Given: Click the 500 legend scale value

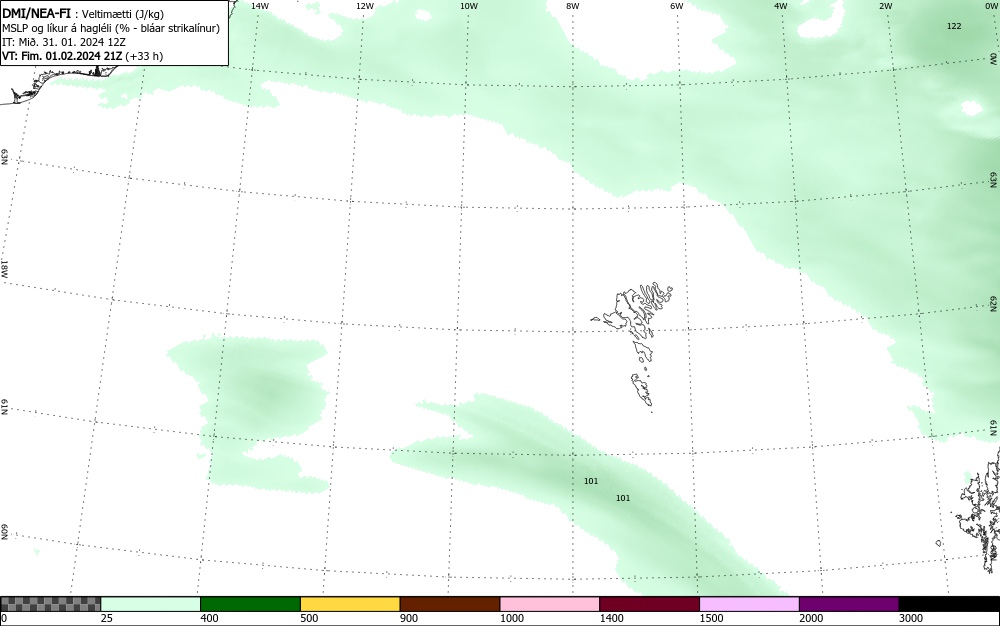Looking at the screenshot, I should tap(309, 618).
